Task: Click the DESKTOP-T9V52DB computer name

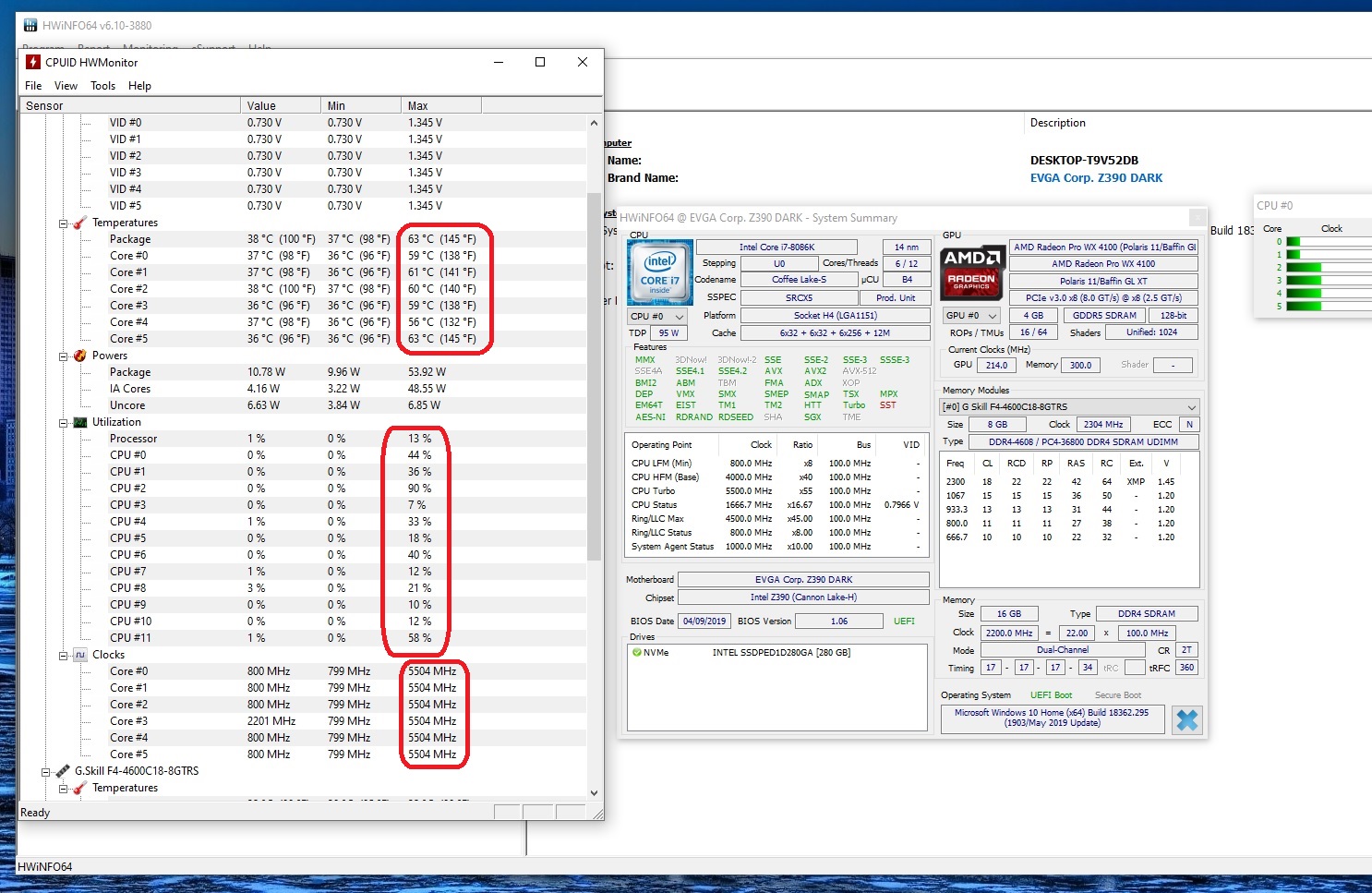Action: coord(1084,160)
